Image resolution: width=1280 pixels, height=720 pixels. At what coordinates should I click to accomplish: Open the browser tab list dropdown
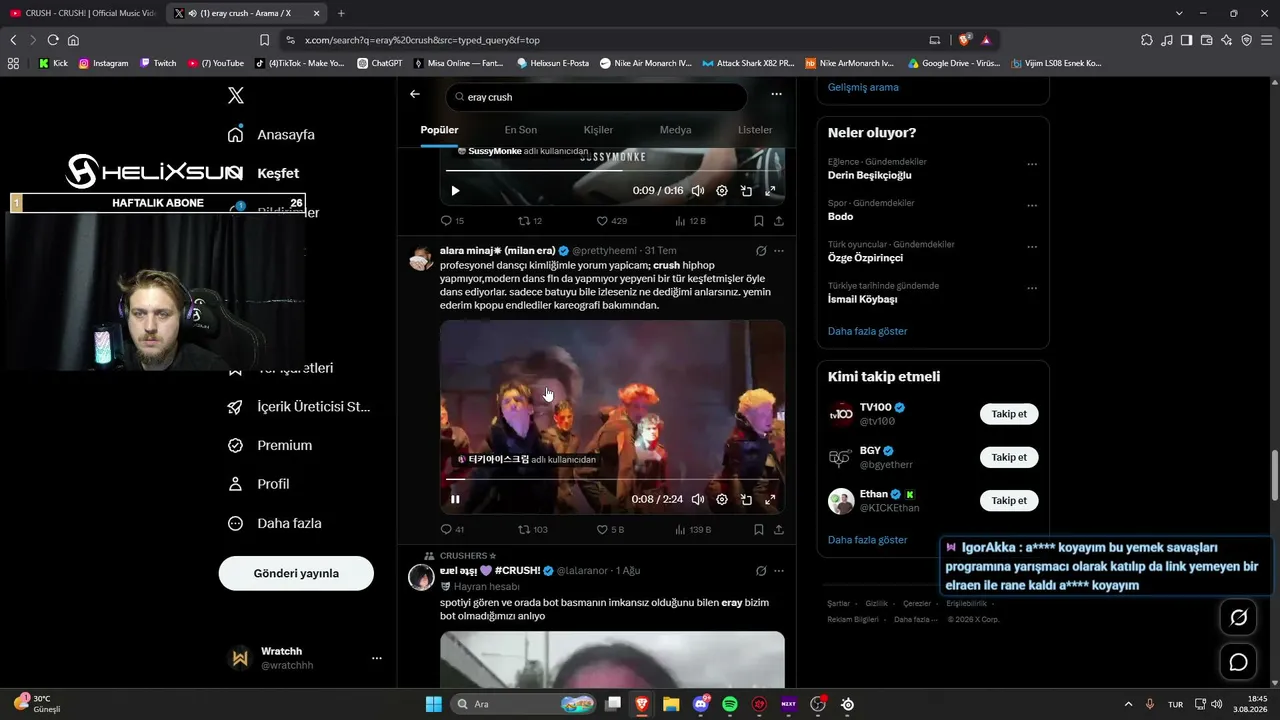pos(1179,13)
